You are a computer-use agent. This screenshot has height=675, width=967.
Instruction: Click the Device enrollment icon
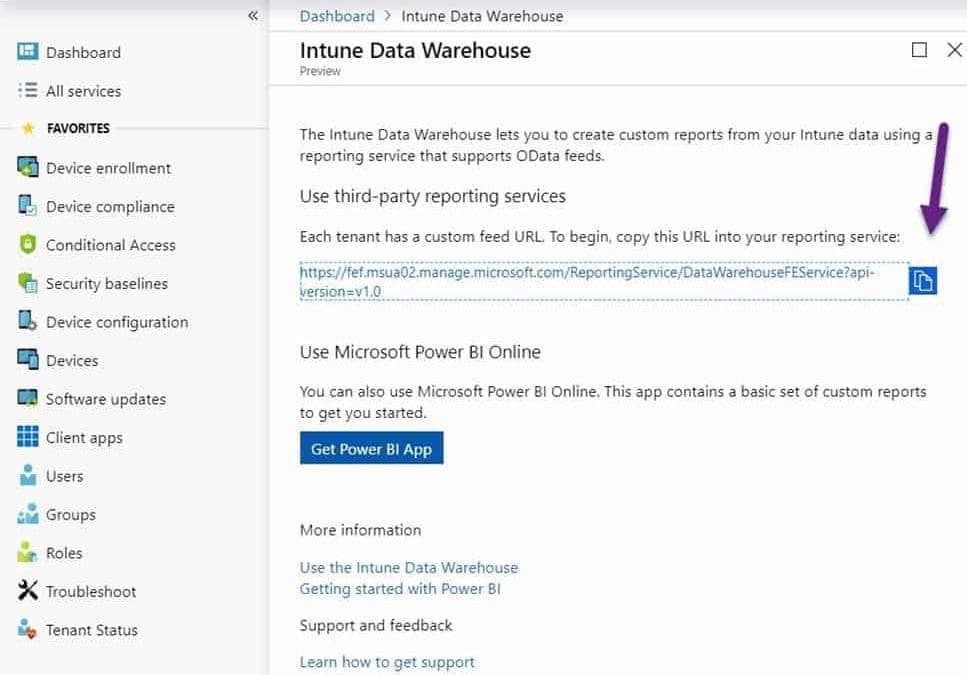(x=28, y=167)
